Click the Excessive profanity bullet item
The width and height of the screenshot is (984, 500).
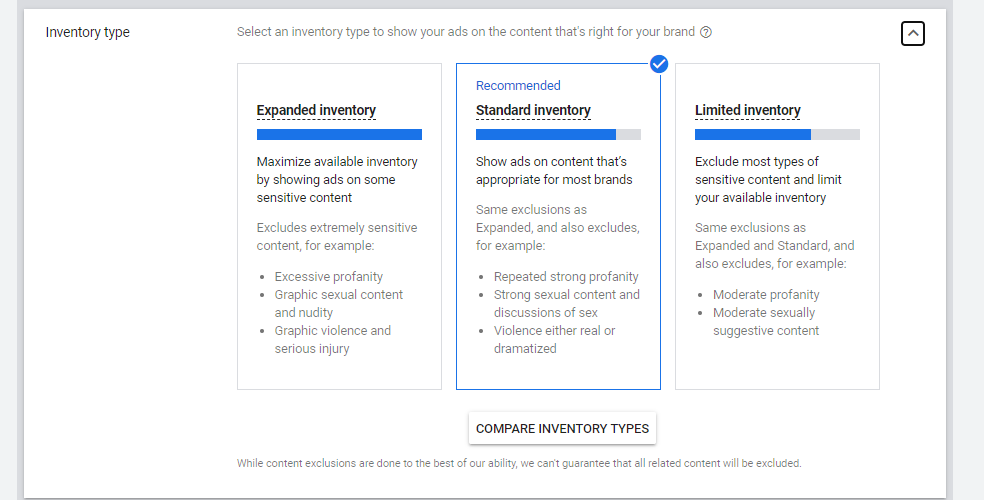[x=328, y=277]
